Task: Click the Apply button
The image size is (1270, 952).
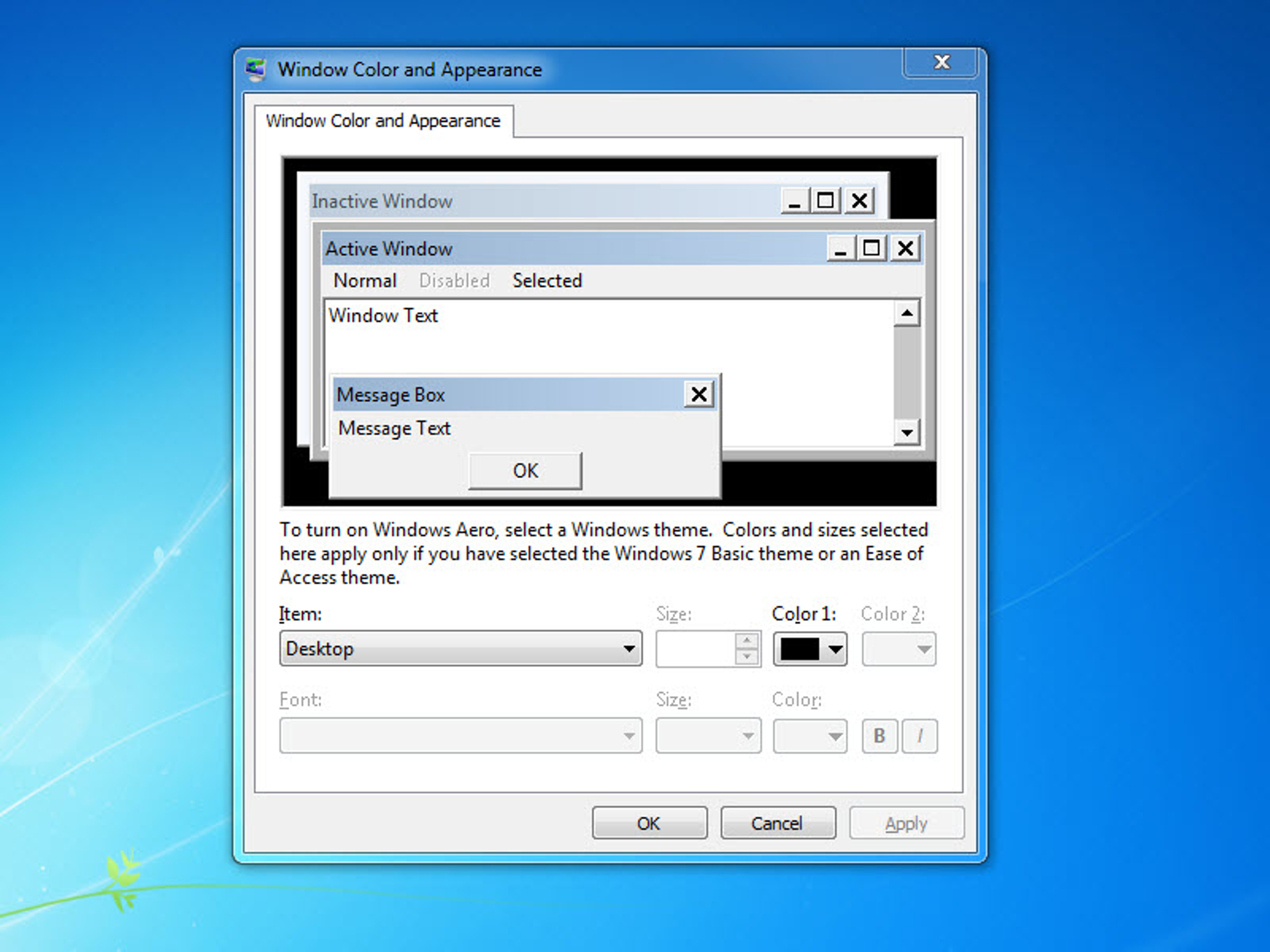Action: [x=906, y=823]
